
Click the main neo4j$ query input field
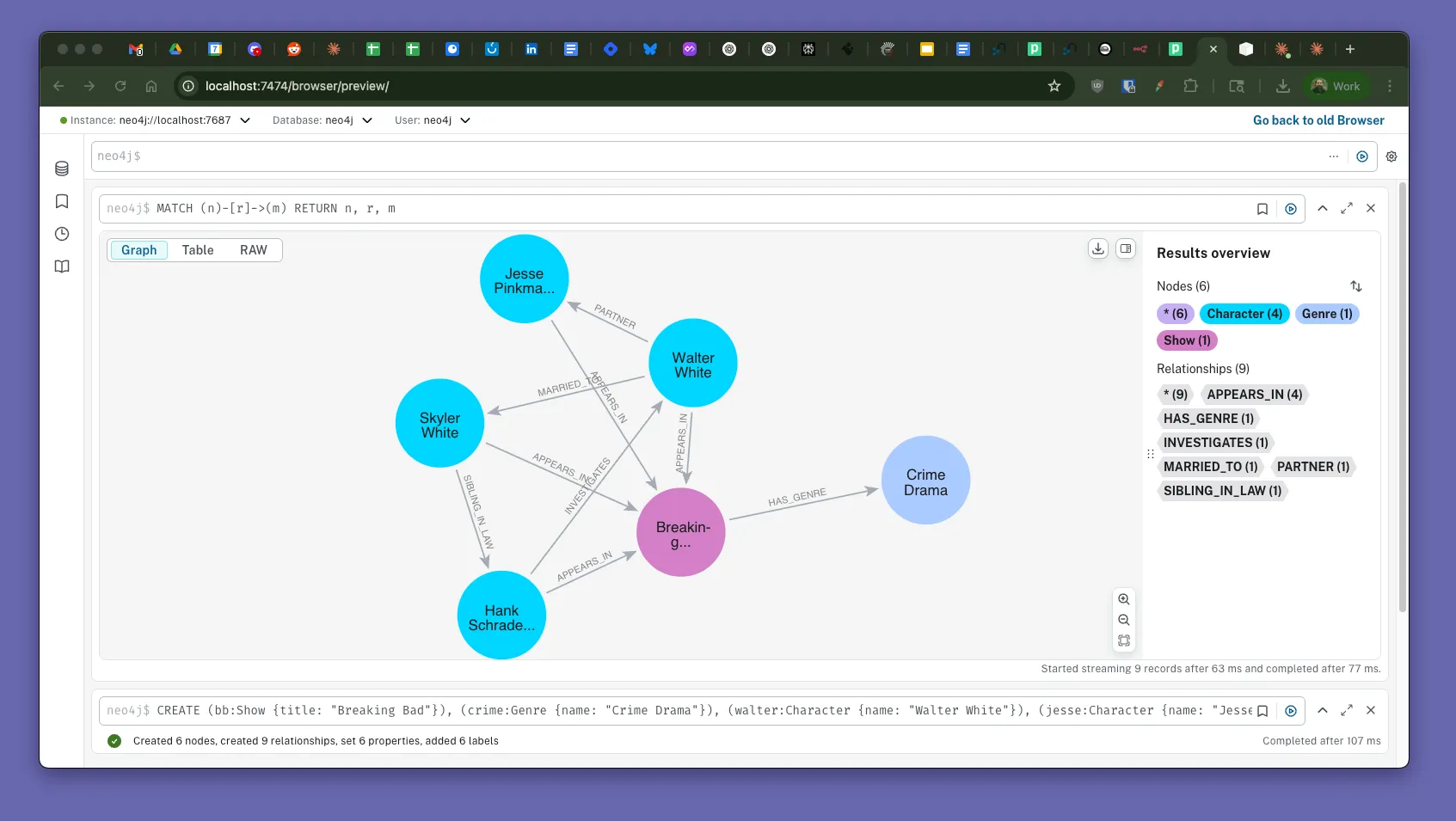click(x=705, y=156)
